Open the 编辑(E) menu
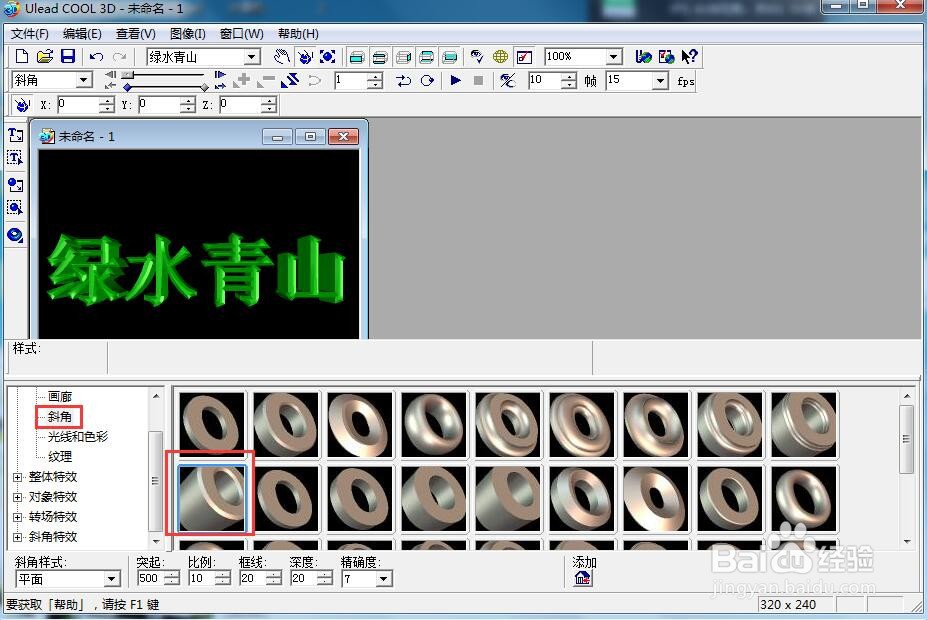Screen dimensions: 927x620 82,34
